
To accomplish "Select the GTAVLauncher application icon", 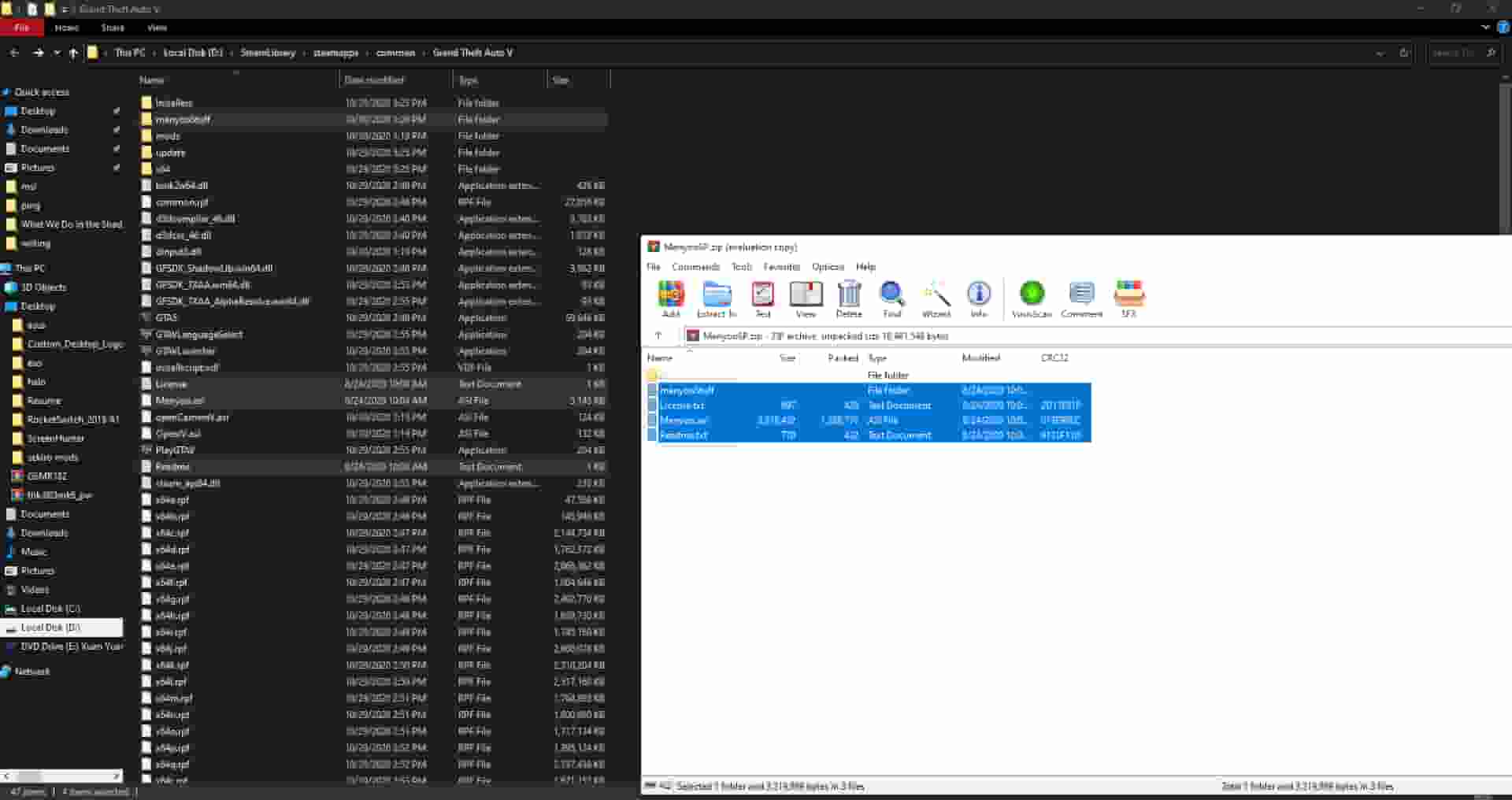I will (146, 351).
